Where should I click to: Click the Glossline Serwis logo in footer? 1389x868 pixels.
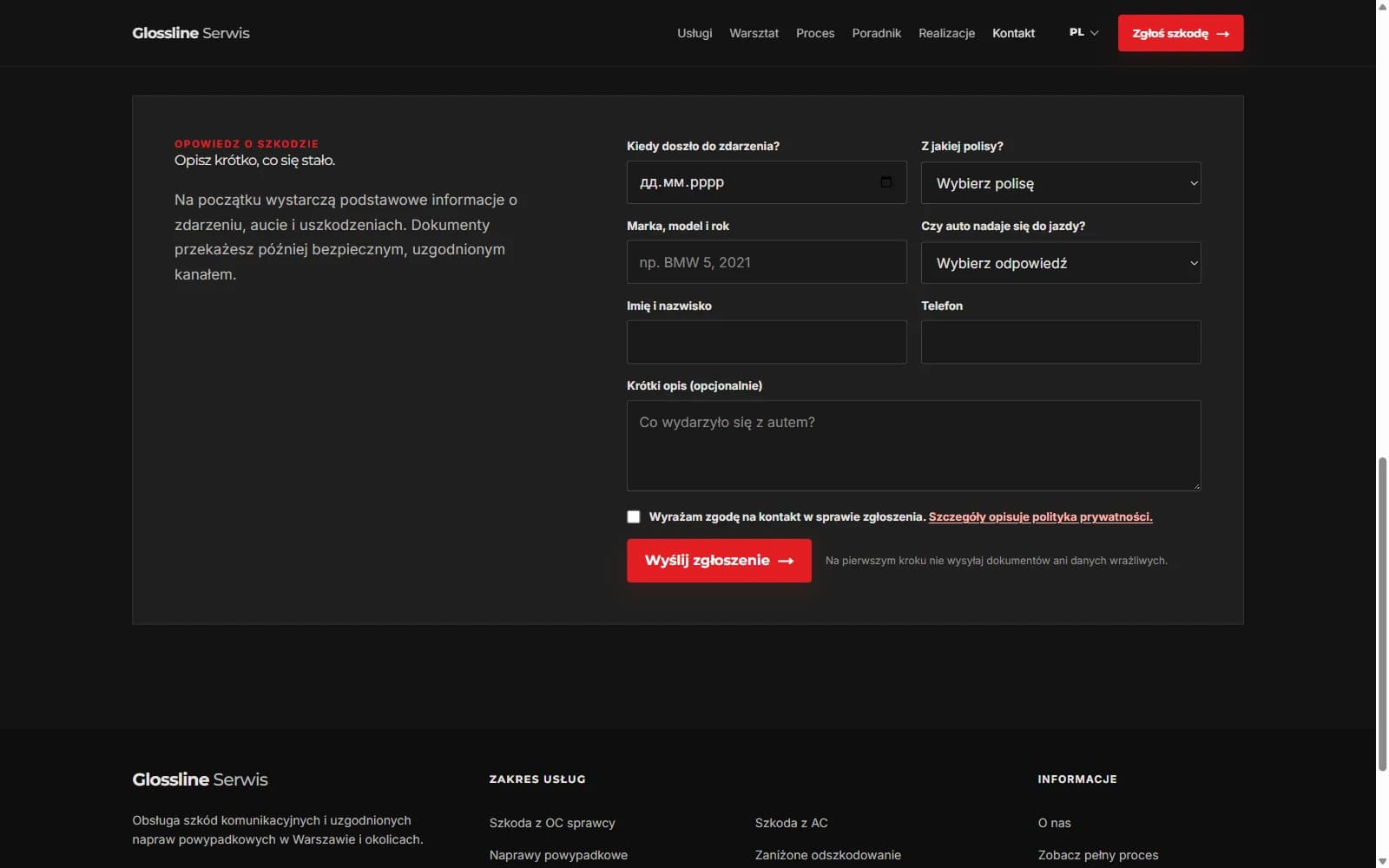pos(200,779)
